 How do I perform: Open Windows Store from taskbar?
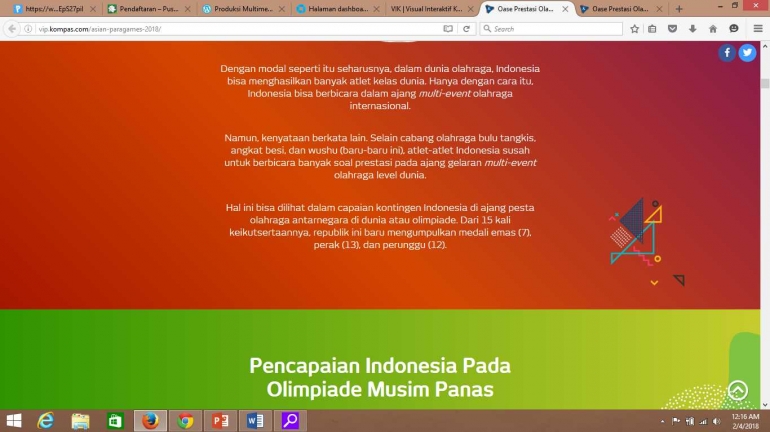click(115, 421)
